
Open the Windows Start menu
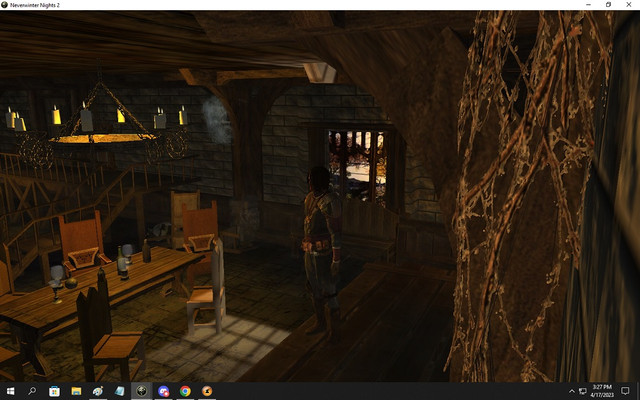pos(10,391)
